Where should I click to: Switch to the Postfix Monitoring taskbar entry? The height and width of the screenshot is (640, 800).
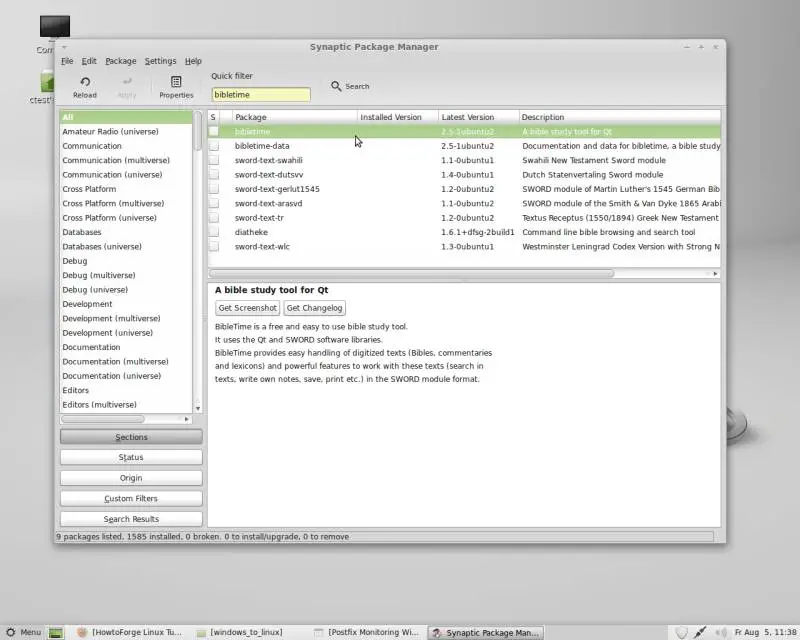click(367, 632)
